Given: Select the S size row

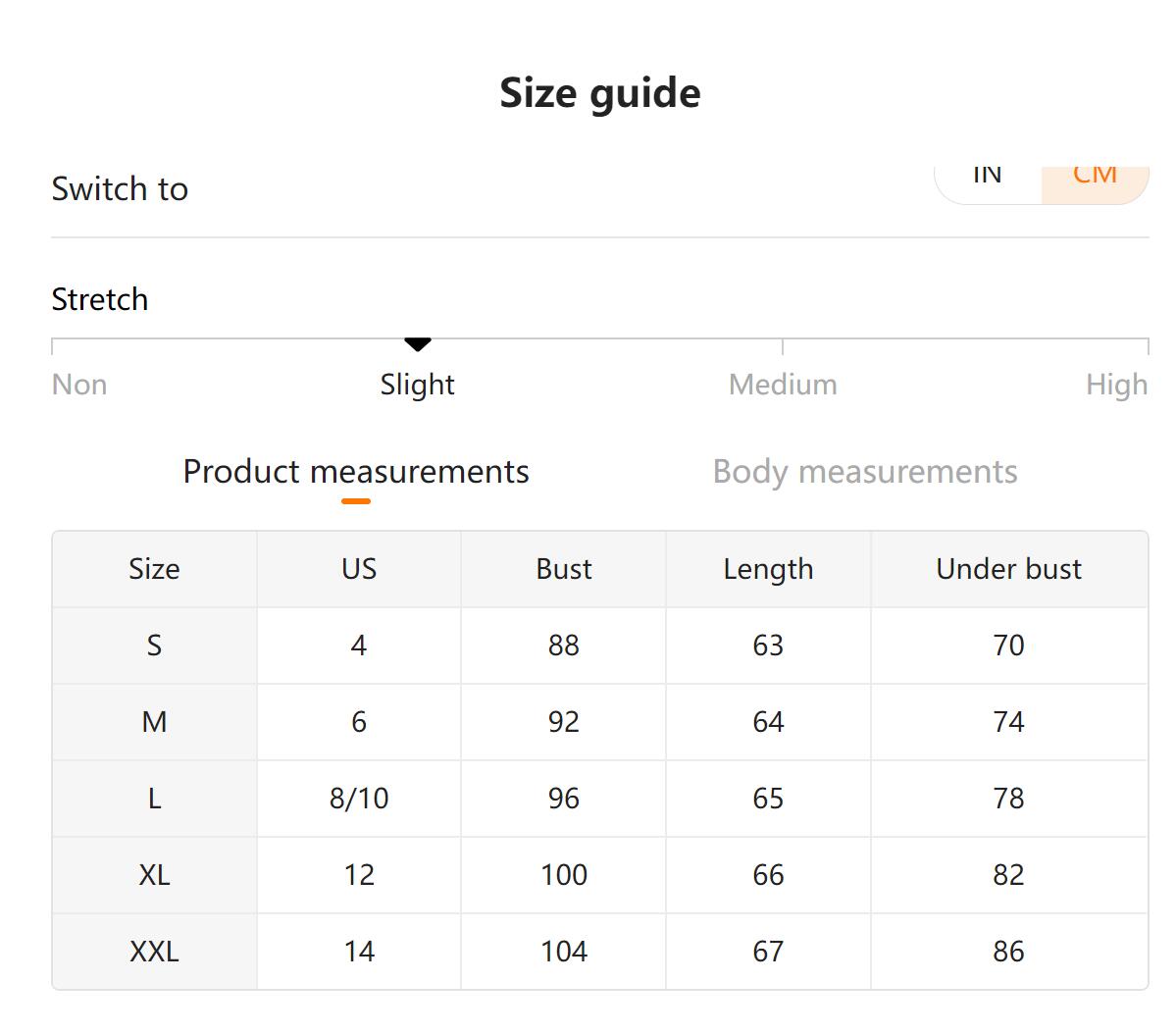Looking at the screenshot, I should (600, 646).
